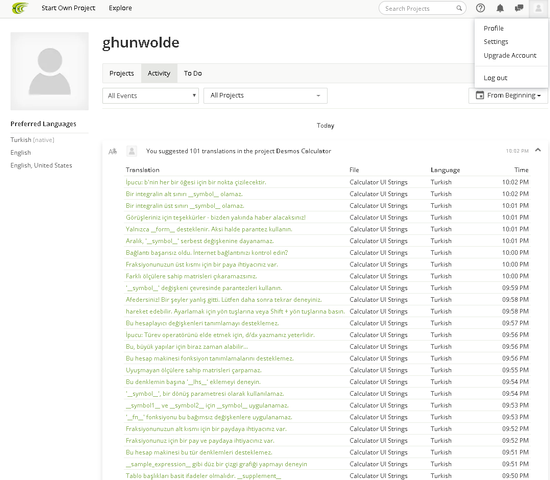Choose Log out in the user menu

point(495,78)
